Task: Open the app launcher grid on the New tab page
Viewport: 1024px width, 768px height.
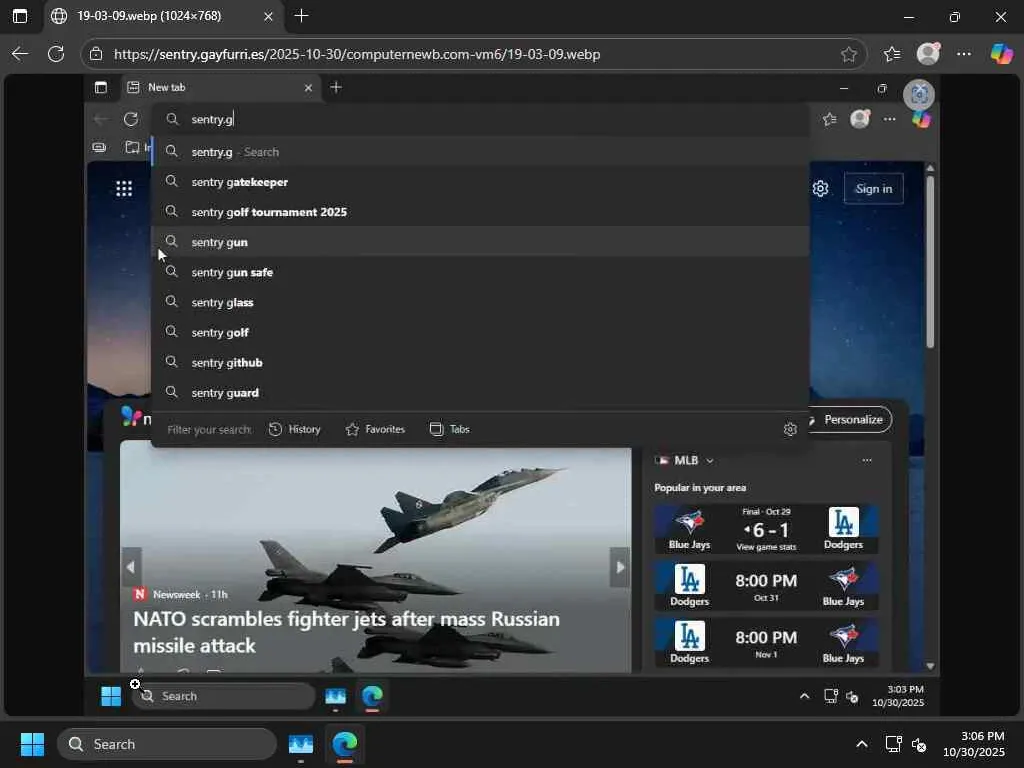Action: 124,189
